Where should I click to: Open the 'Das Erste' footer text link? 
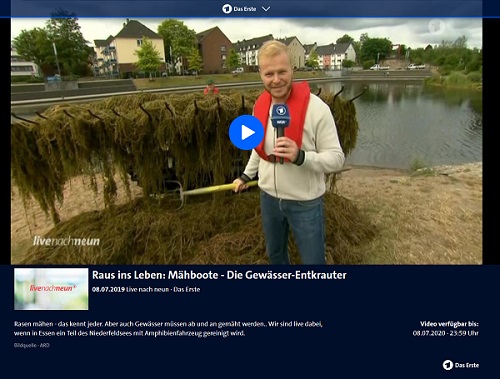[x=467, y=365]
